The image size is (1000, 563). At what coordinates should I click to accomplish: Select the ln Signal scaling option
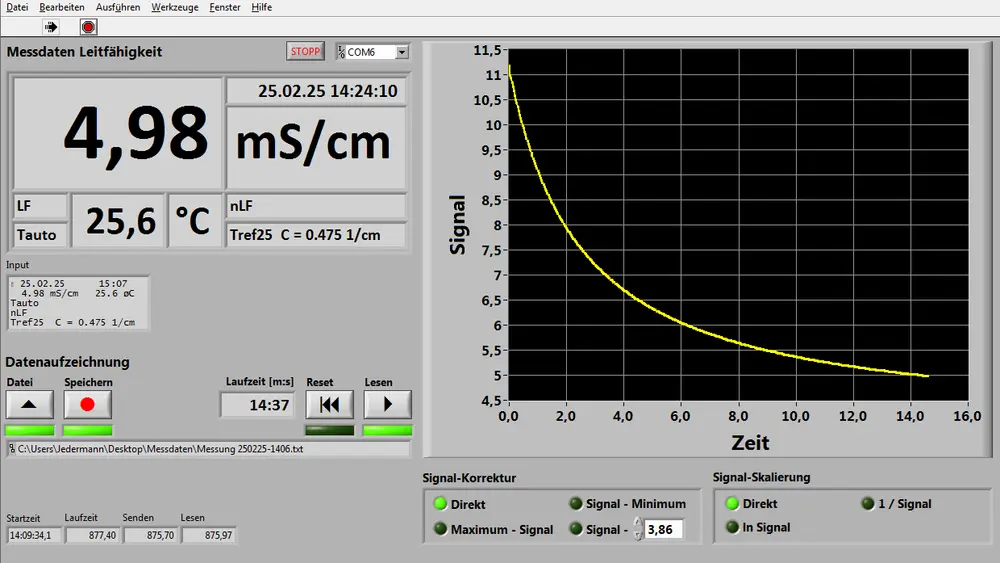click(733, 527)
